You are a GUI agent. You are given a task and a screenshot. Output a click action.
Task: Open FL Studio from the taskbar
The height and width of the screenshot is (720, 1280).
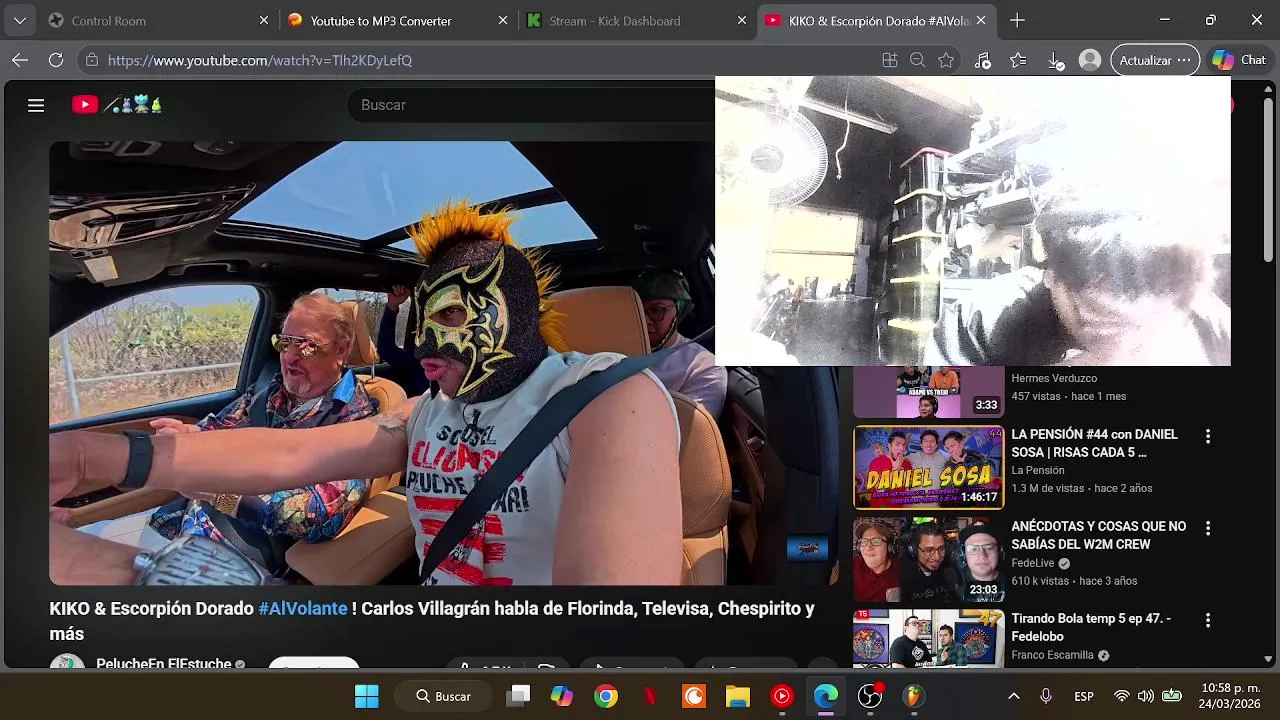(914, 696)
